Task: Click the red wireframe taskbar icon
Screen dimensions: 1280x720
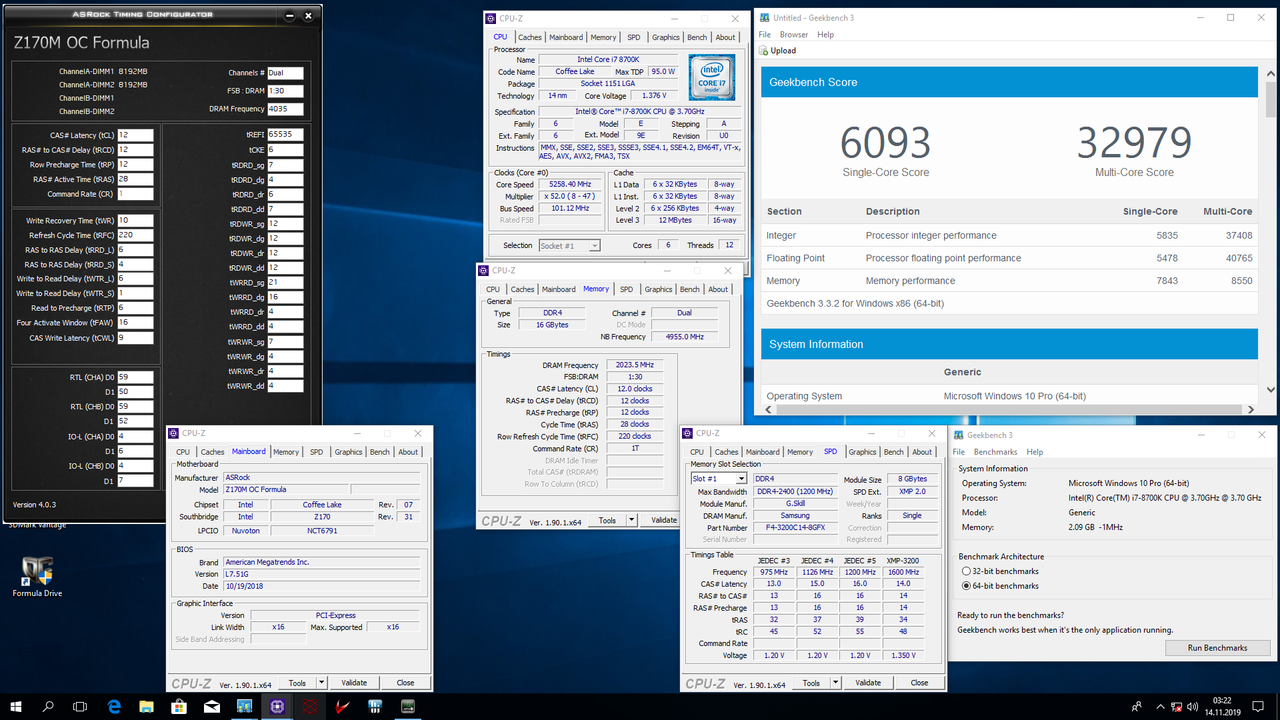Action: [310, 706]
